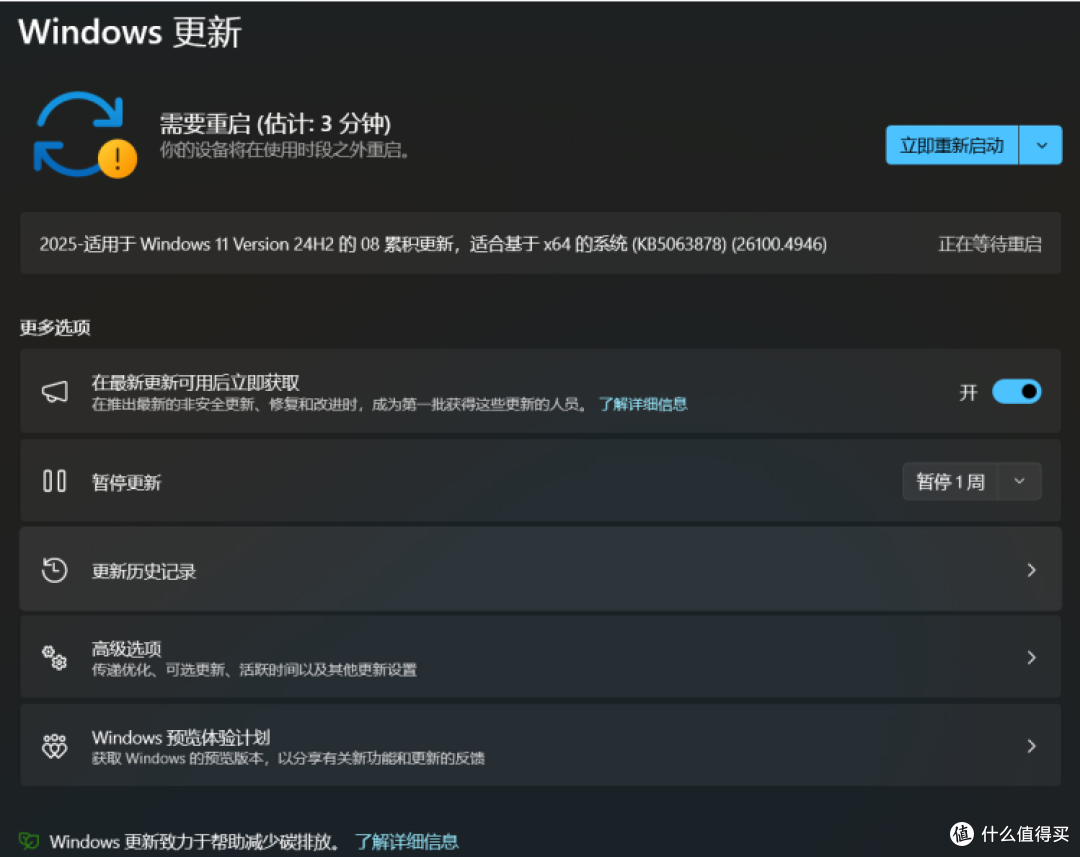Screen dimensions: 1080x857
Task: Disable getting latest updates immediately
Action: point(1016,391)
